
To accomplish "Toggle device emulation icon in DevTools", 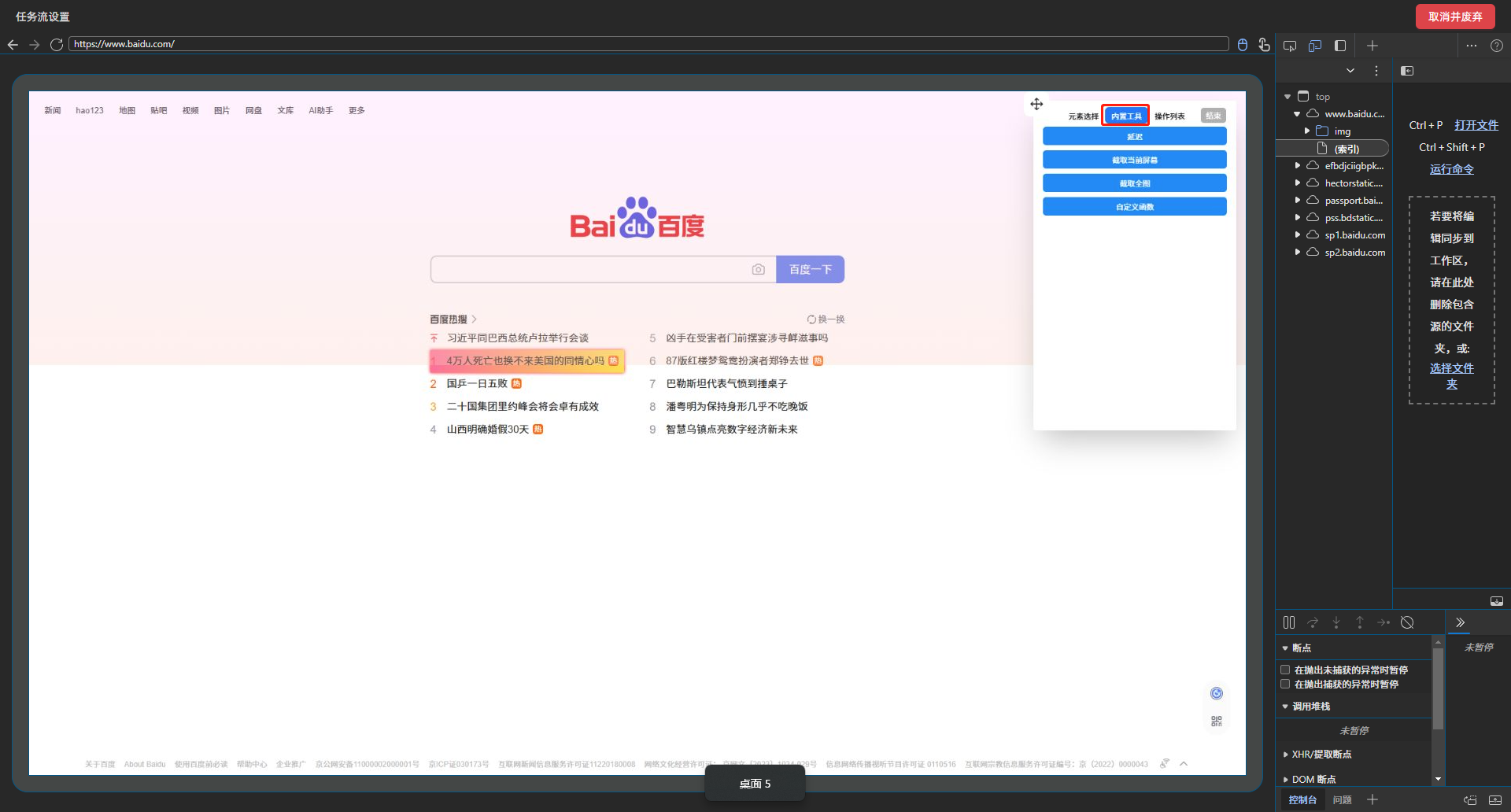I will tap(1315, 46).
